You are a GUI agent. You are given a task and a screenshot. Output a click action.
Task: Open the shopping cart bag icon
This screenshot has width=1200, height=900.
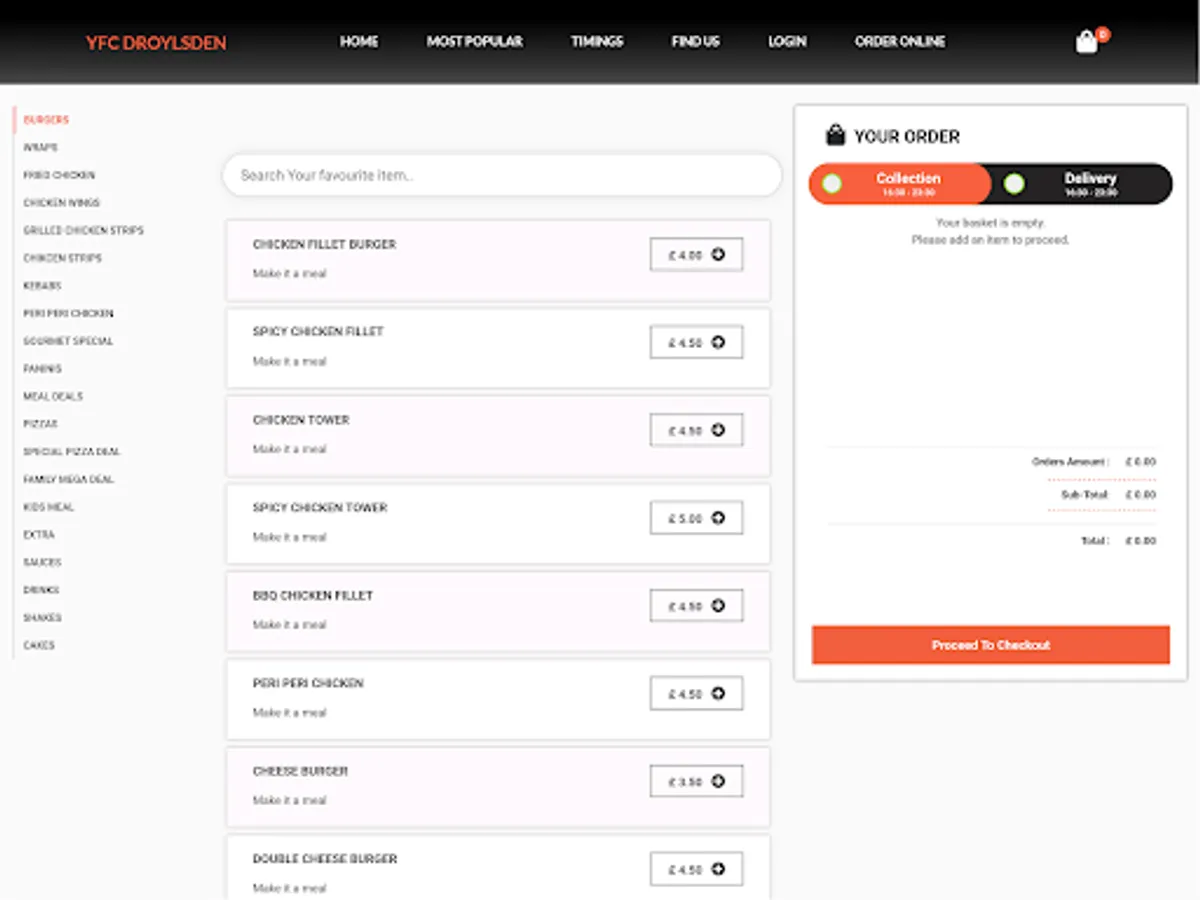click(1086, 42)
